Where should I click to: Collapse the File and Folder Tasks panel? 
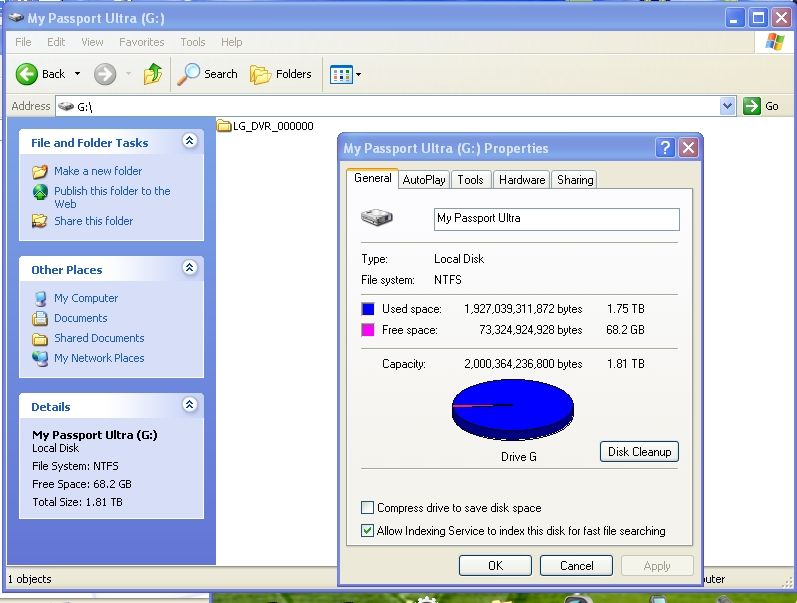pyautogui.click(x=190, y=141)
